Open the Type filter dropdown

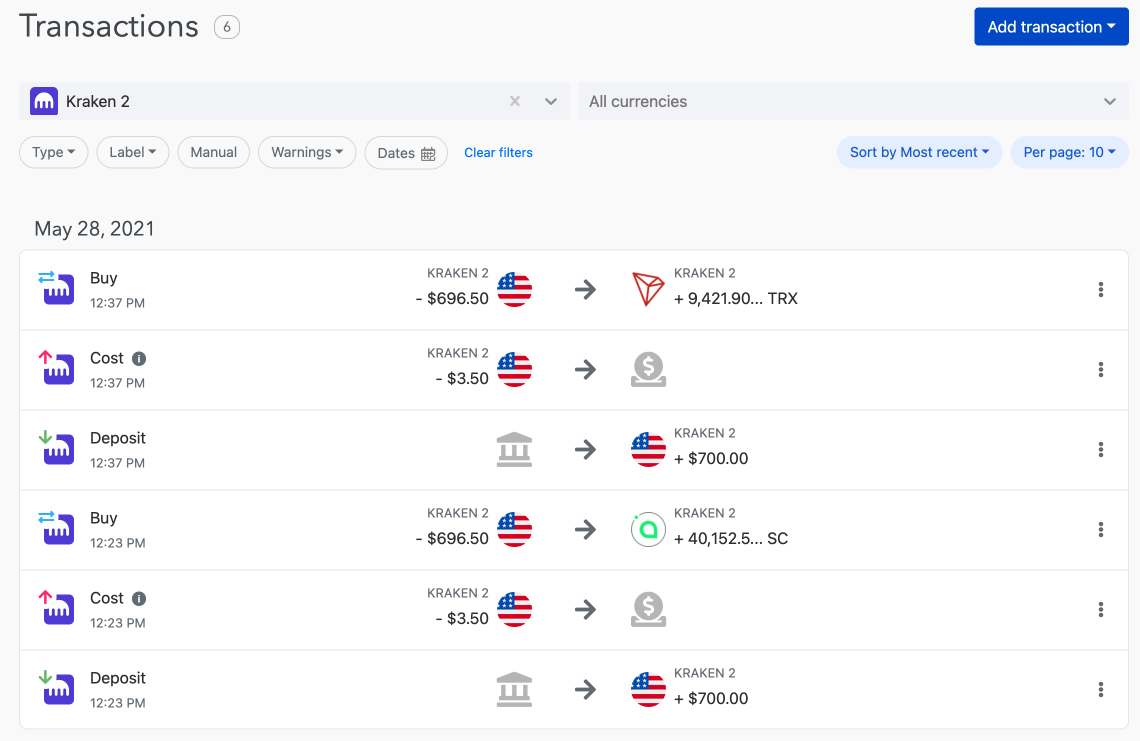click(x=54, y=153)
